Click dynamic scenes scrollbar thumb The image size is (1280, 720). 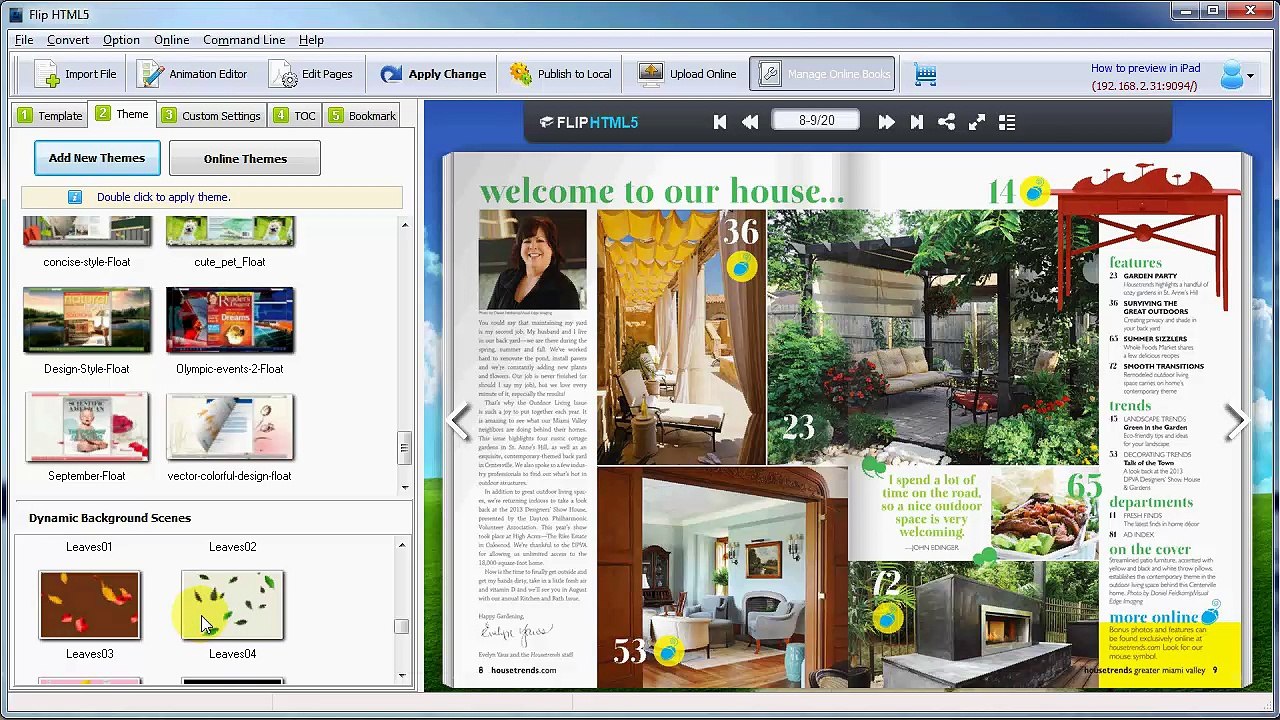tap(402, 626)
